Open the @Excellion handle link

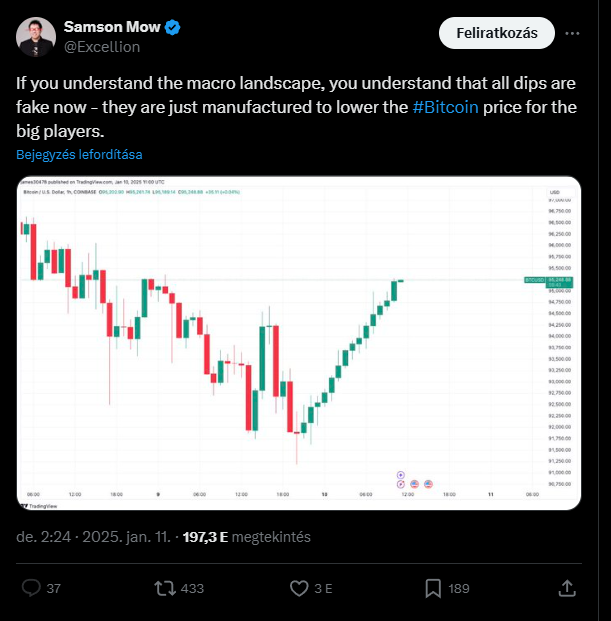click(102, 47)
